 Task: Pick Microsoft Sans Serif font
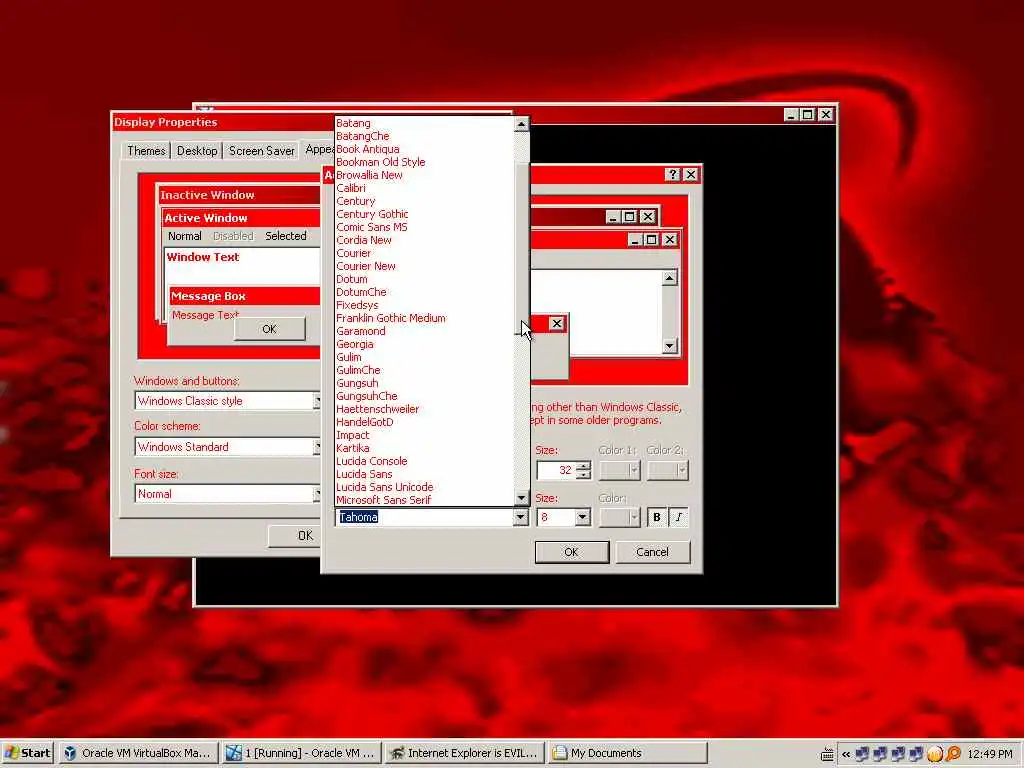tap(384, 500)
